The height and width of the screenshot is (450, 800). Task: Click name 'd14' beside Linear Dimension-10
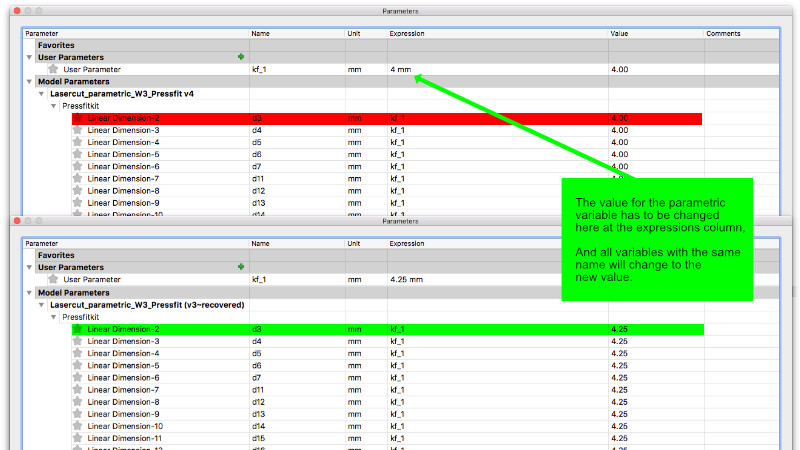[x=258, y=426]
